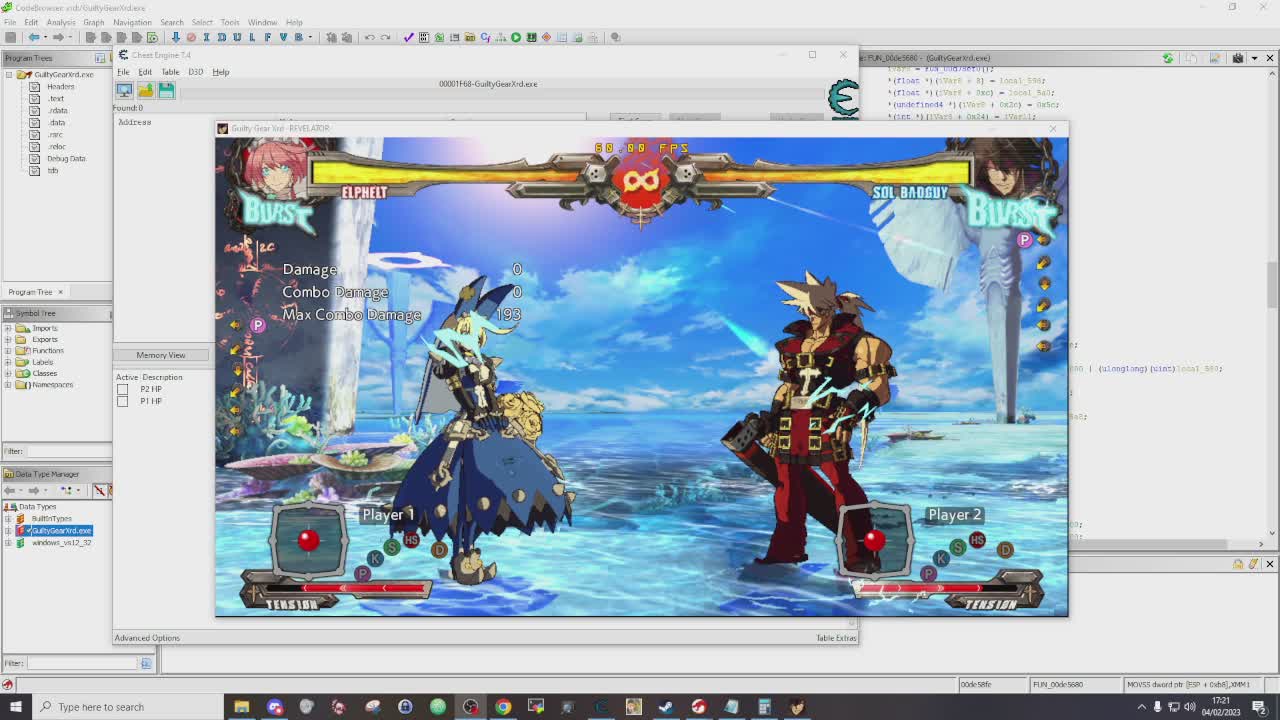Expand the Classes folder in Symbol Tree
Image resolution: width=1280 pixels, height=720 pixels.
coord(8,373)
